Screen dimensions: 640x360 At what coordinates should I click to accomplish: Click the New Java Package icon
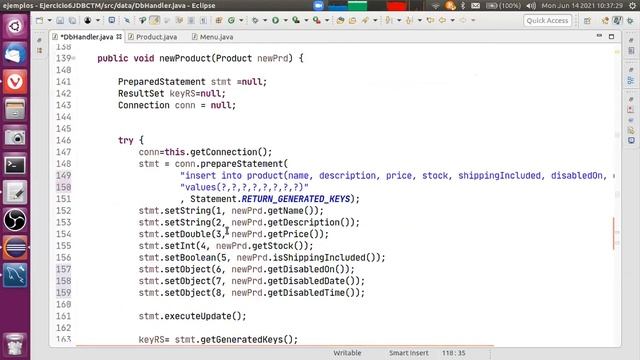click(x=219, y=20)
